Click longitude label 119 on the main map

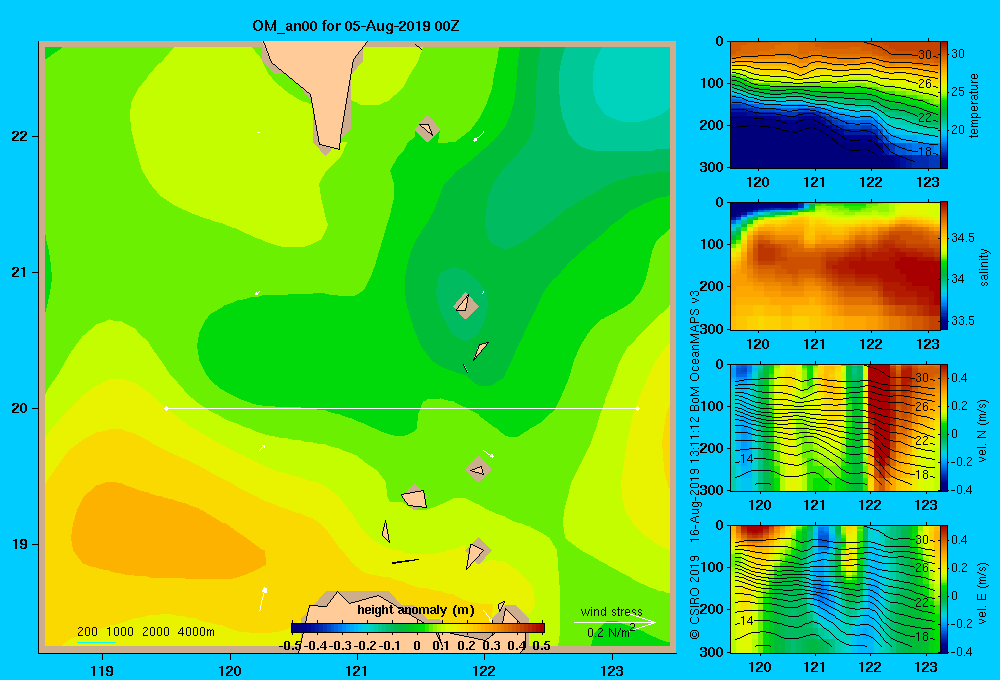point(102,670)
